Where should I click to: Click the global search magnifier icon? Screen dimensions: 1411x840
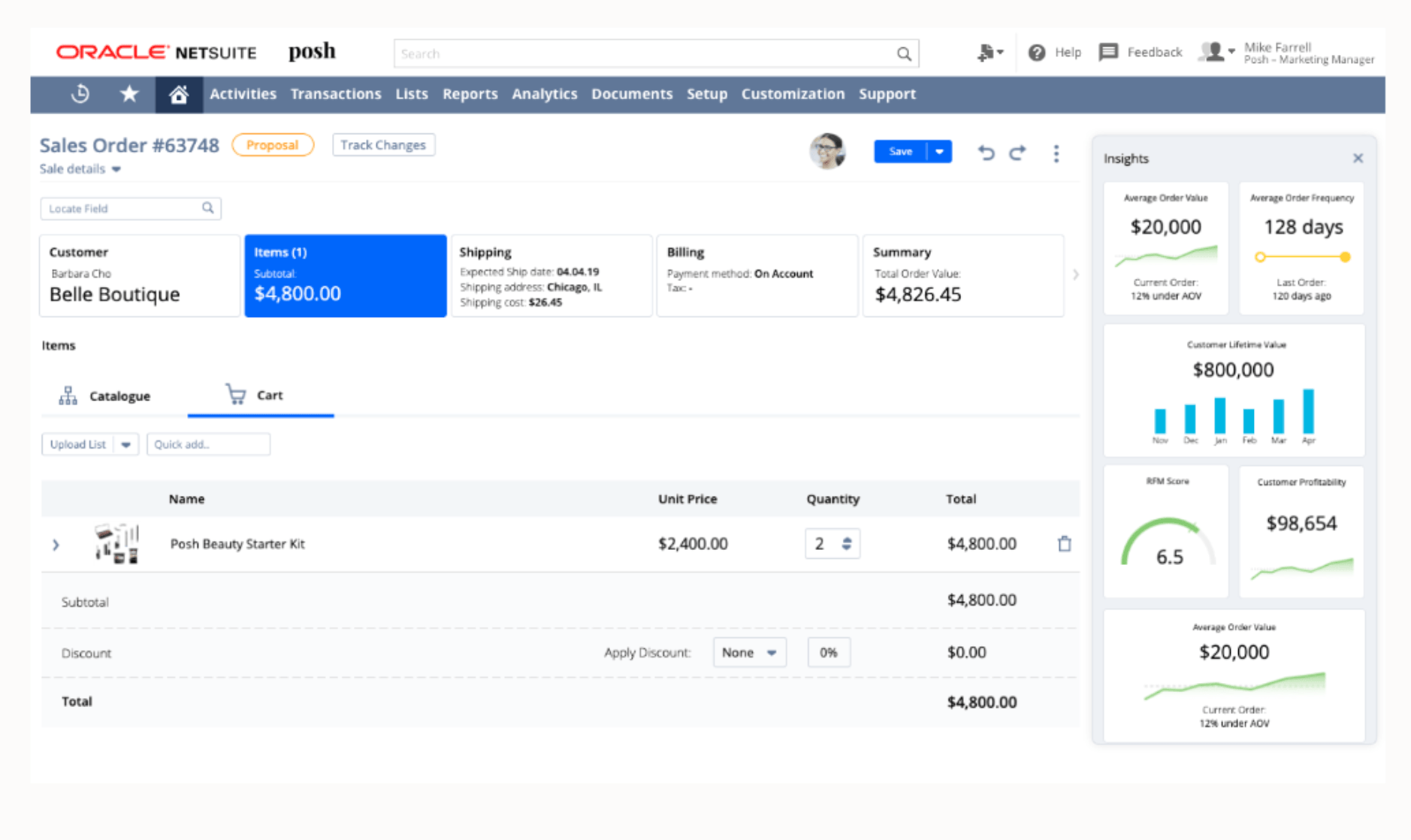[904, 54]
